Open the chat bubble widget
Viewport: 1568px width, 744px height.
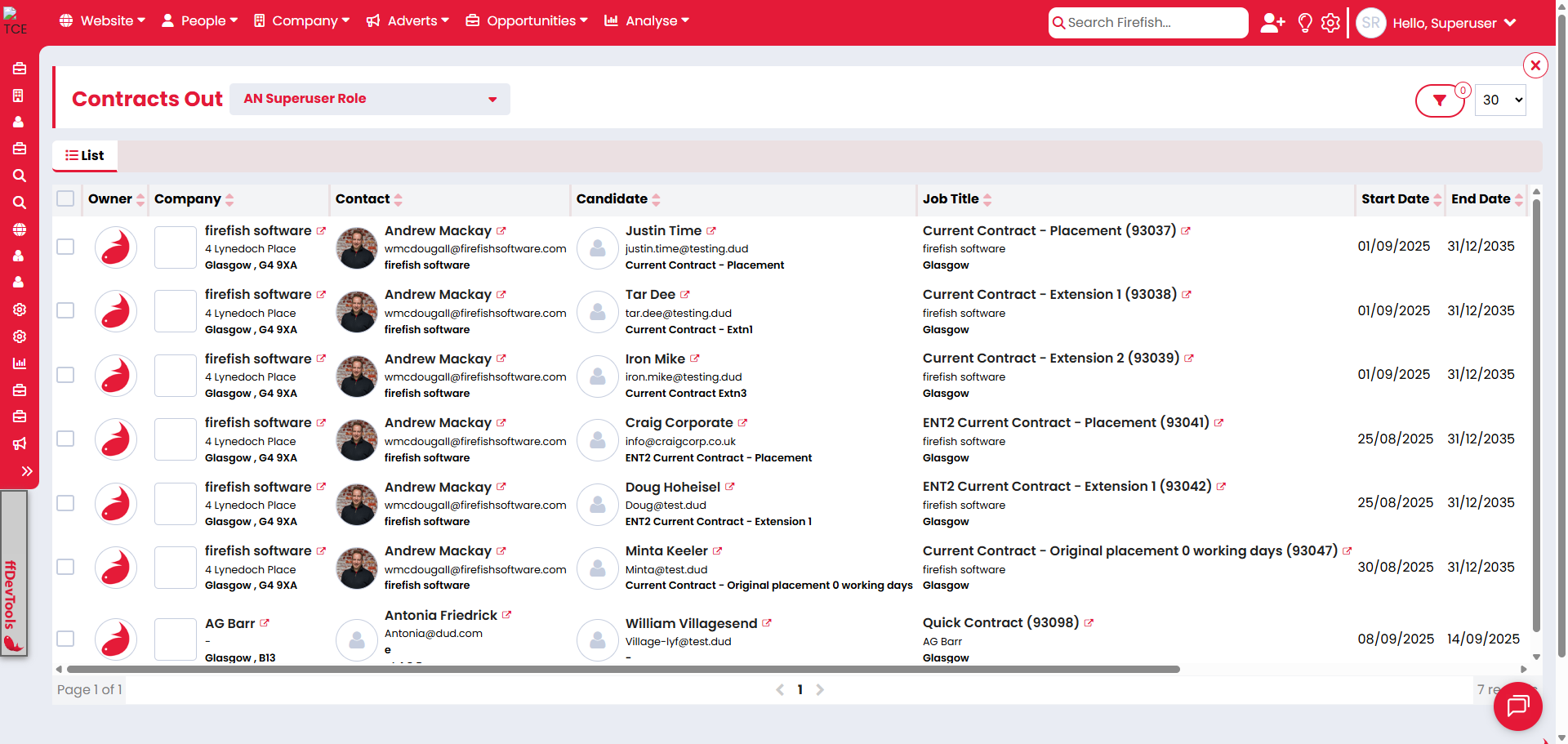point(1517,706)
